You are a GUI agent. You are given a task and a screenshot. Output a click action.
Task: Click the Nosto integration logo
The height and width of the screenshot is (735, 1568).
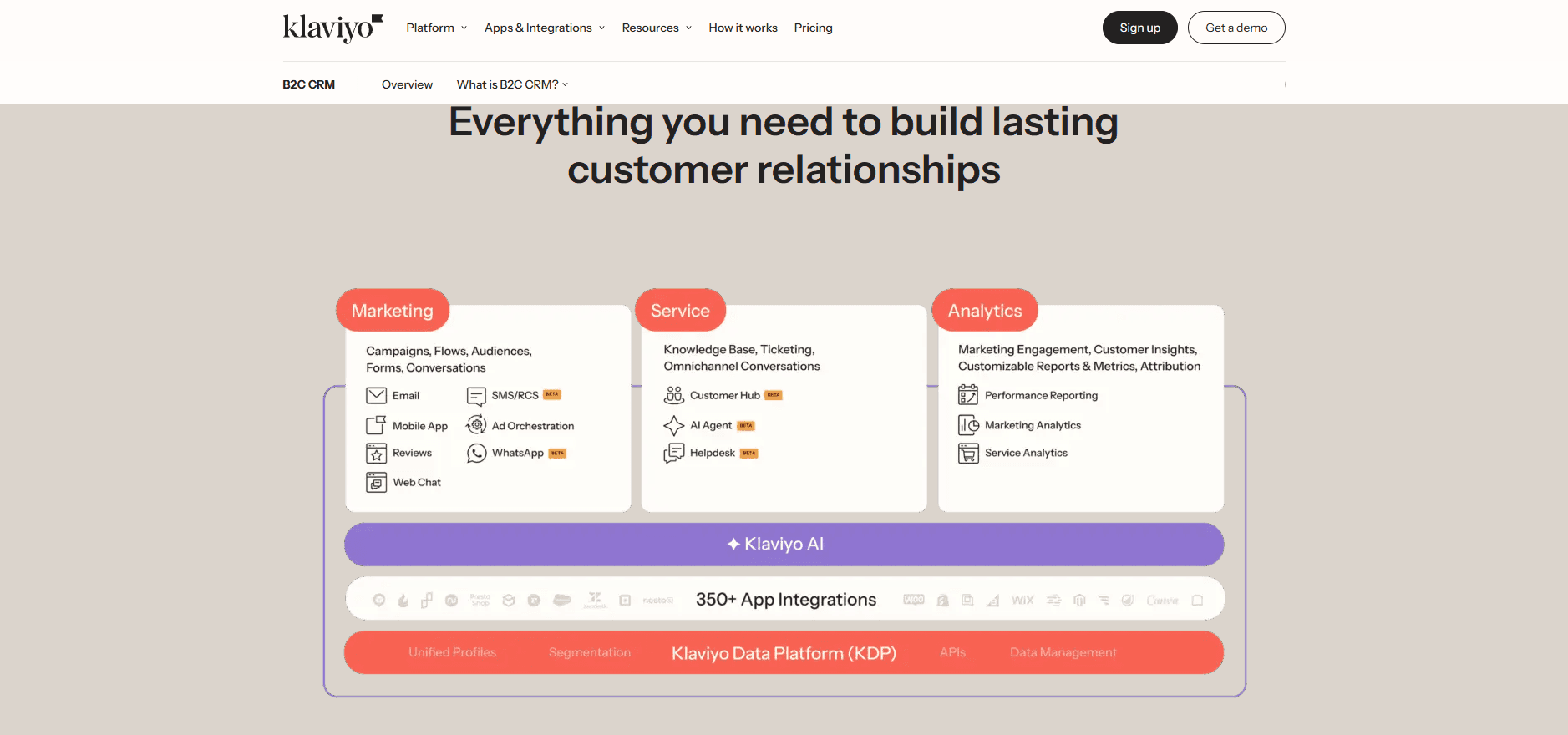tap(657, 600)
